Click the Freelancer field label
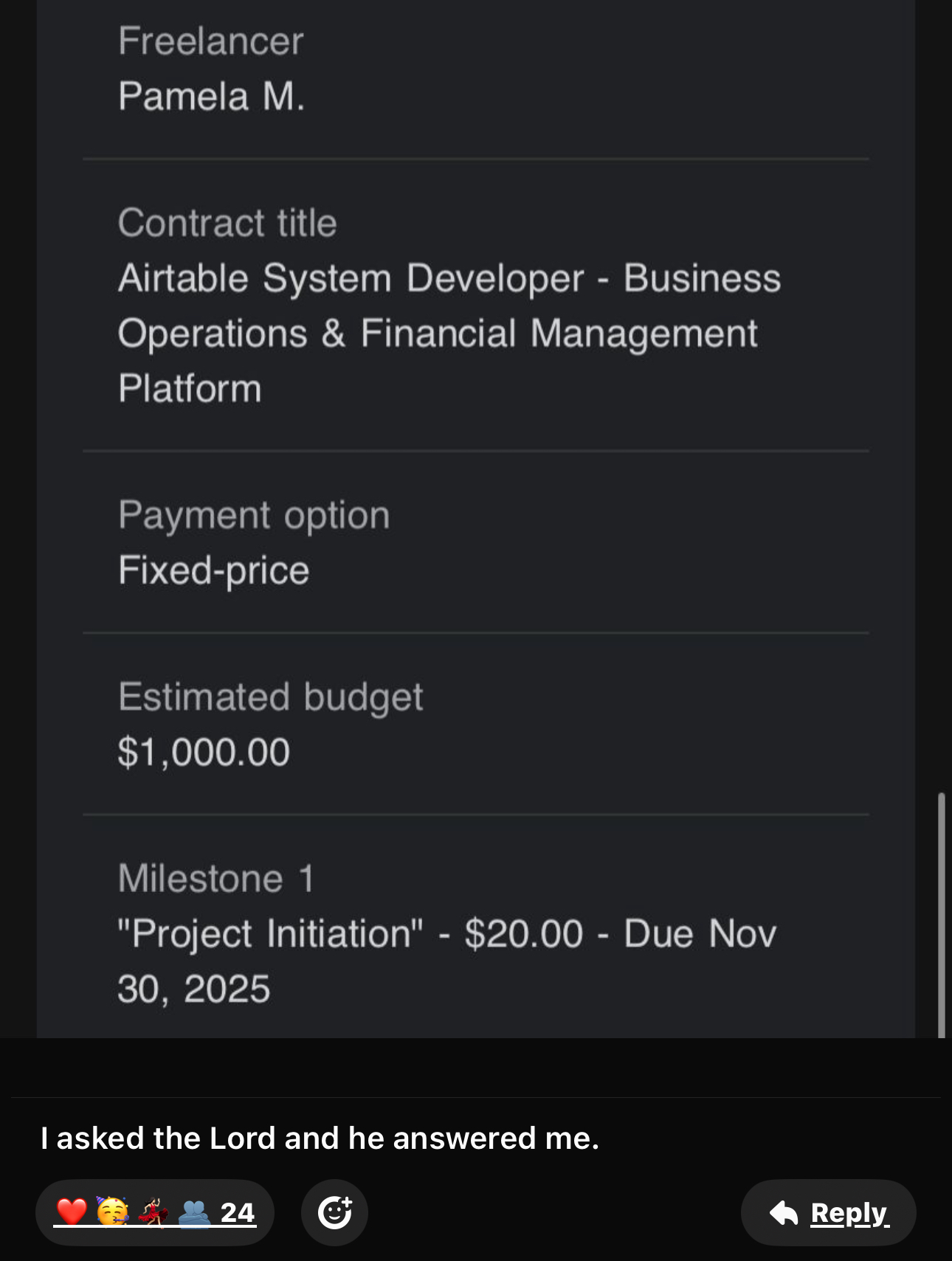 (211, 41)
